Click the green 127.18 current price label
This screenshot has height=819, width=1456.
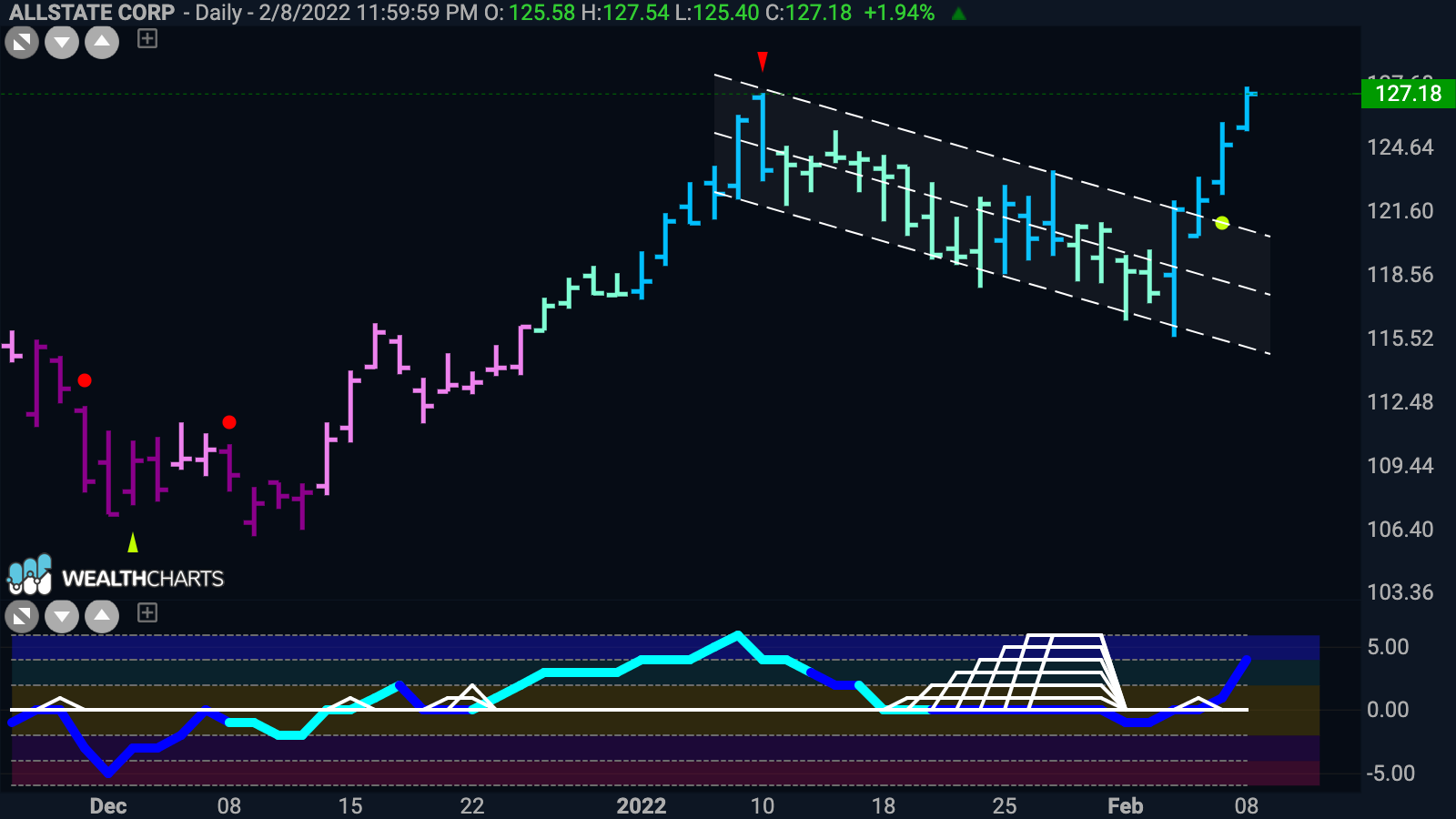(x=1408, y=94)
